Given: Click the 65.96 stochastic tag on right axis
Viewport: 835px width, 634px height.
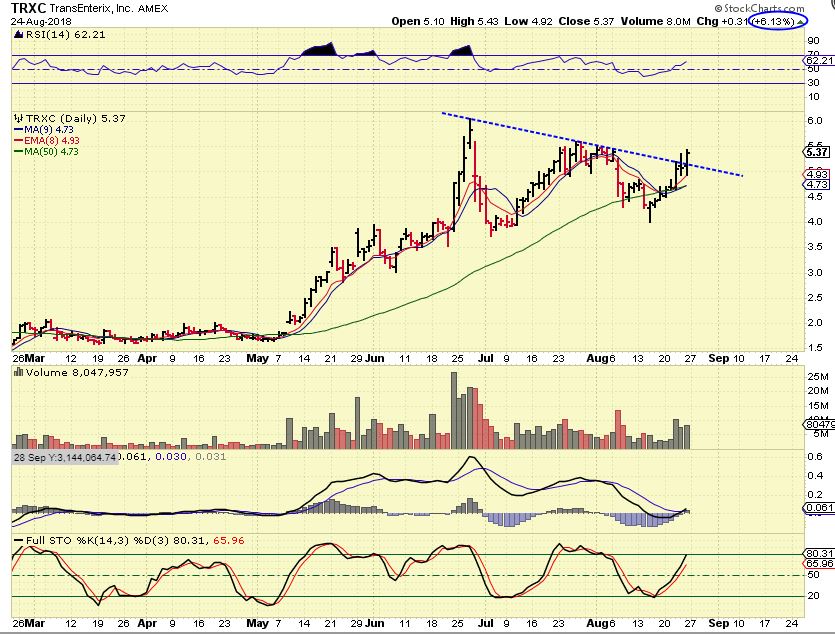Looking at the screenshot, I should coord(819,563).
